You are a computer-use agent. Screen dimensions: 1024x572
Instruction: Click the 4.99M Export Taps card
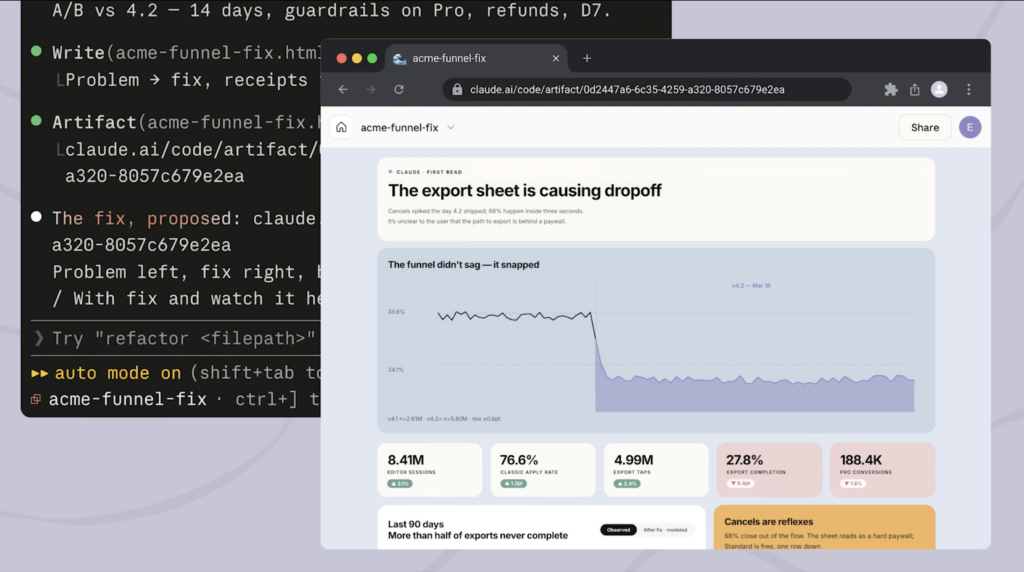pos(656,470)
